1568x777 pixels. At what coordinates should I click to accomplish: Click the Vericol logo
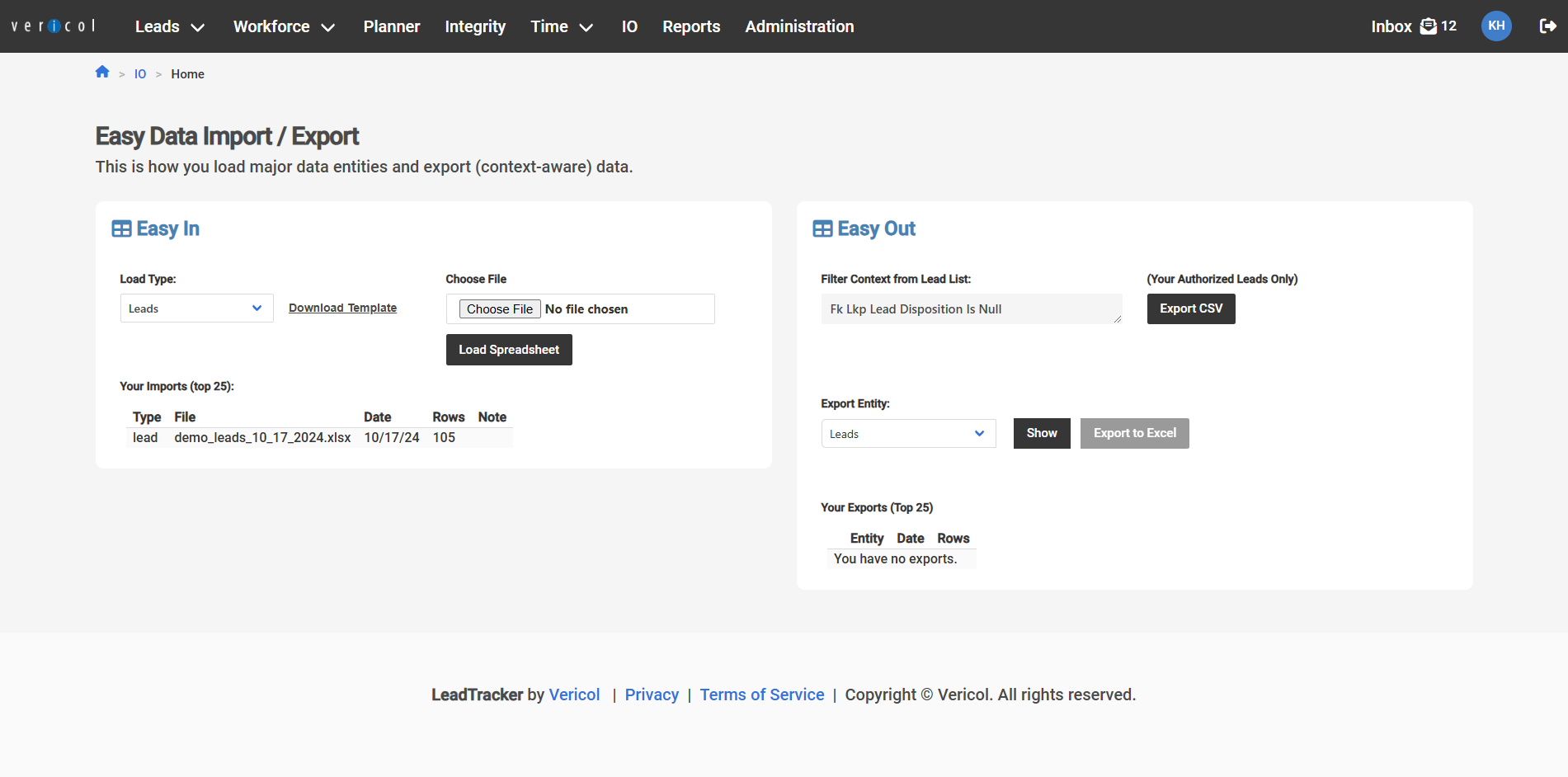[x=54, y=26]
